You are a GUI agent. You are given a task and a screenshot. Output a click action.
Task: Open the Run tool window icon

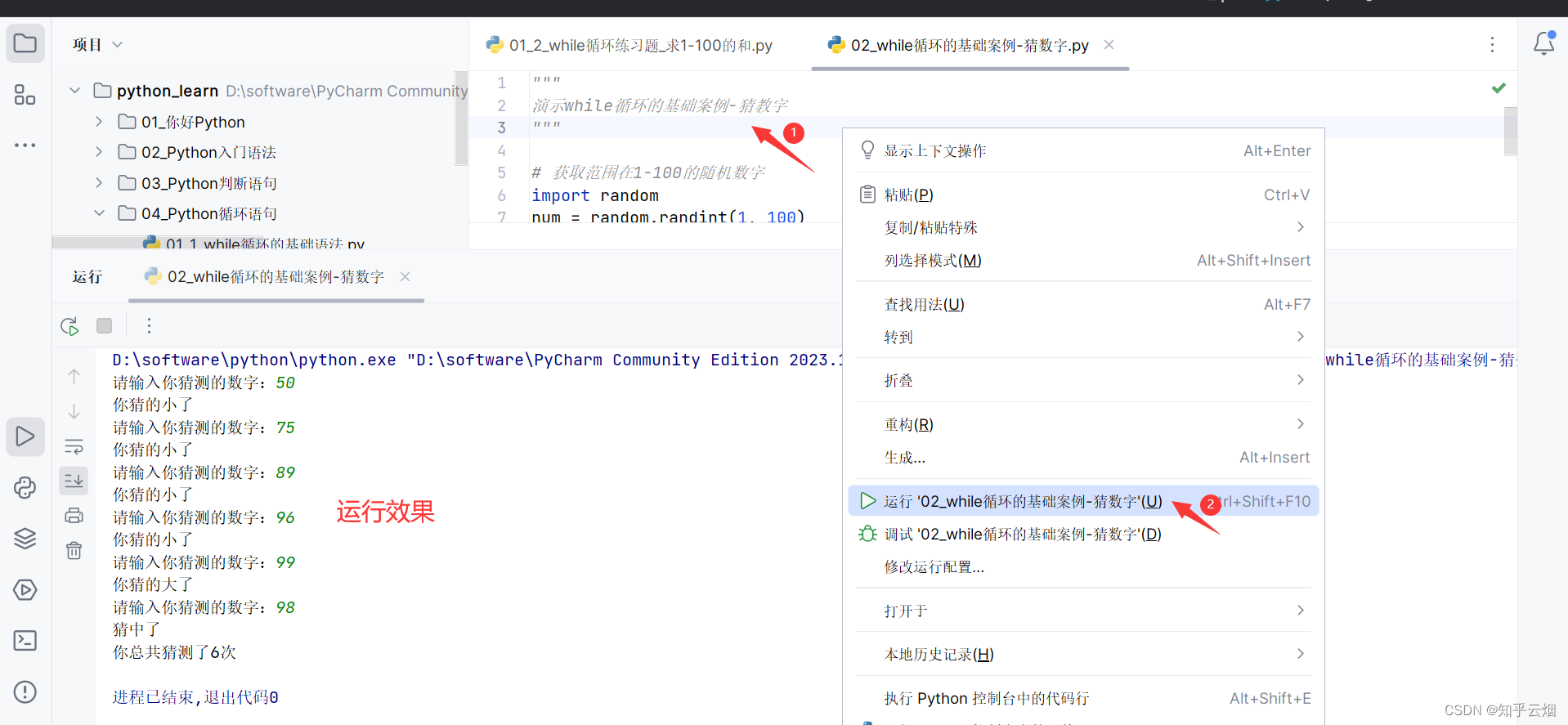25,436
